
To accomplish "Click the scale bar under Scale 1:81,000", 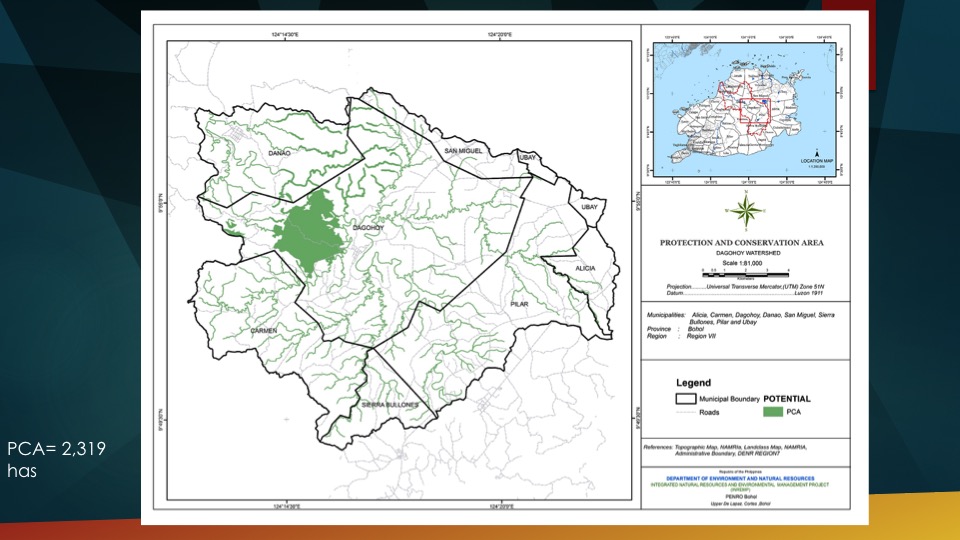I will point(745,270).
